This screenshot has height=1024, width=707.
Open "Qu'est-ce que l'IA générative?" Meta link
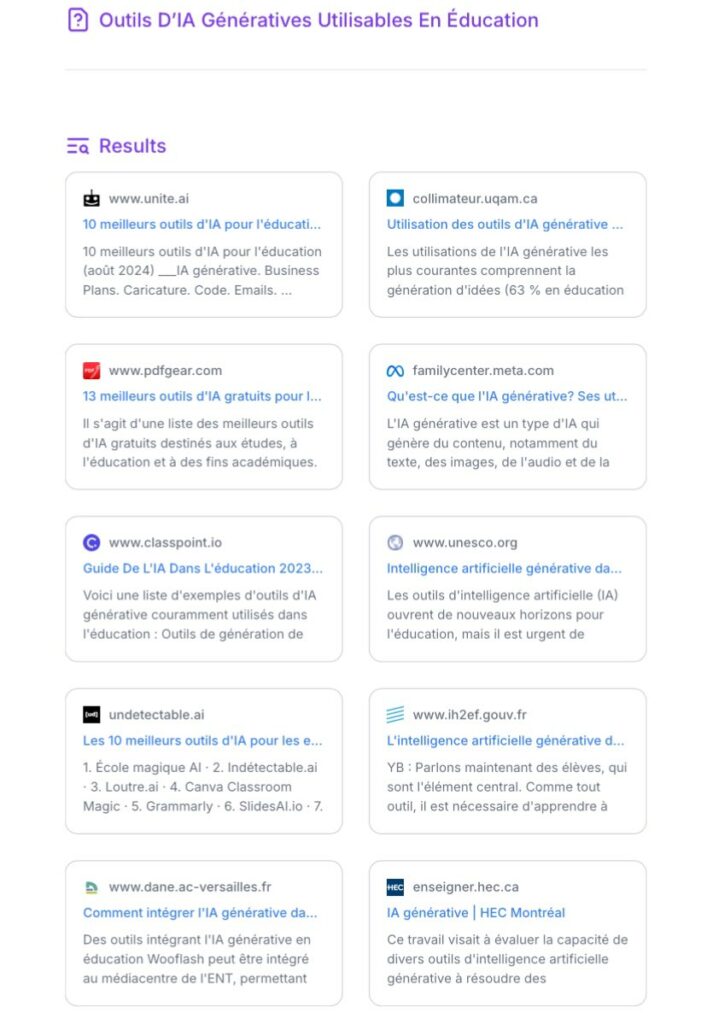click(507, 396)
